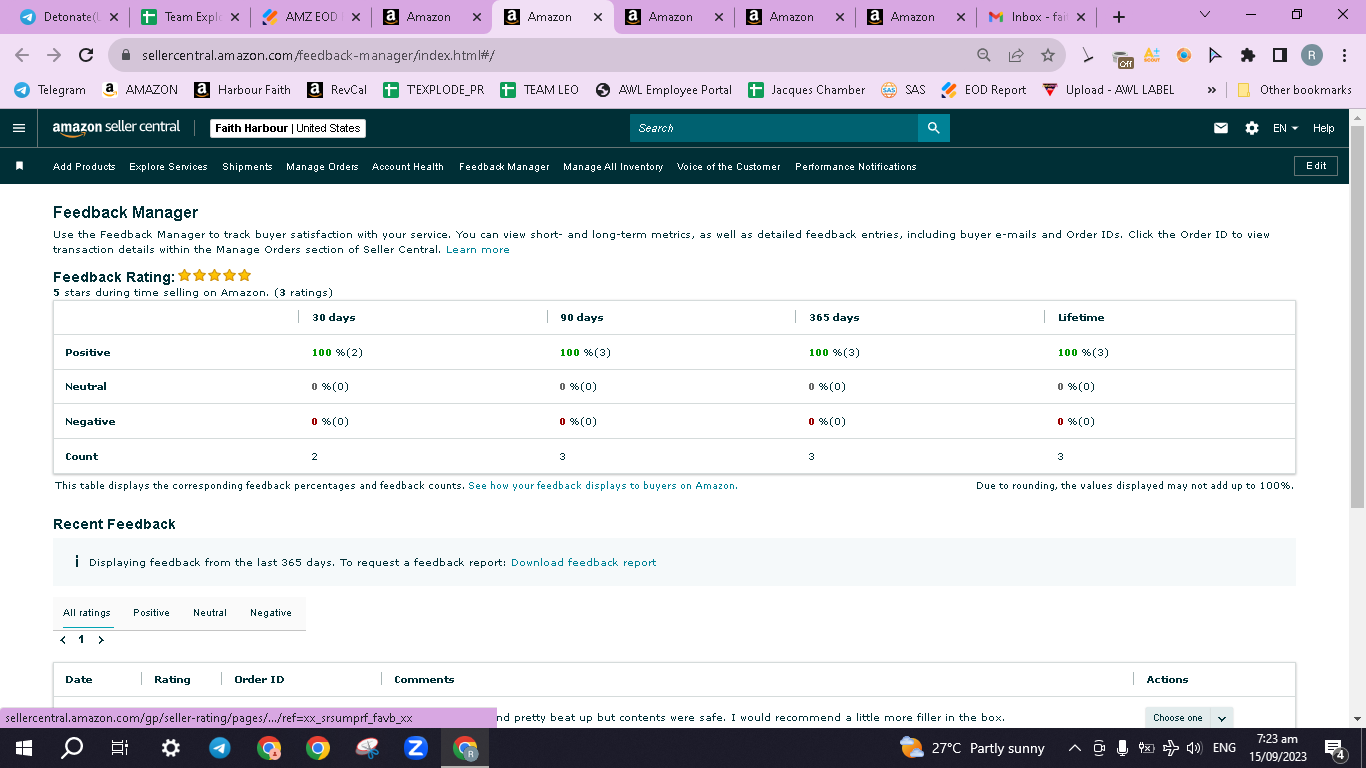Open the Help link

coord(1324,128)
